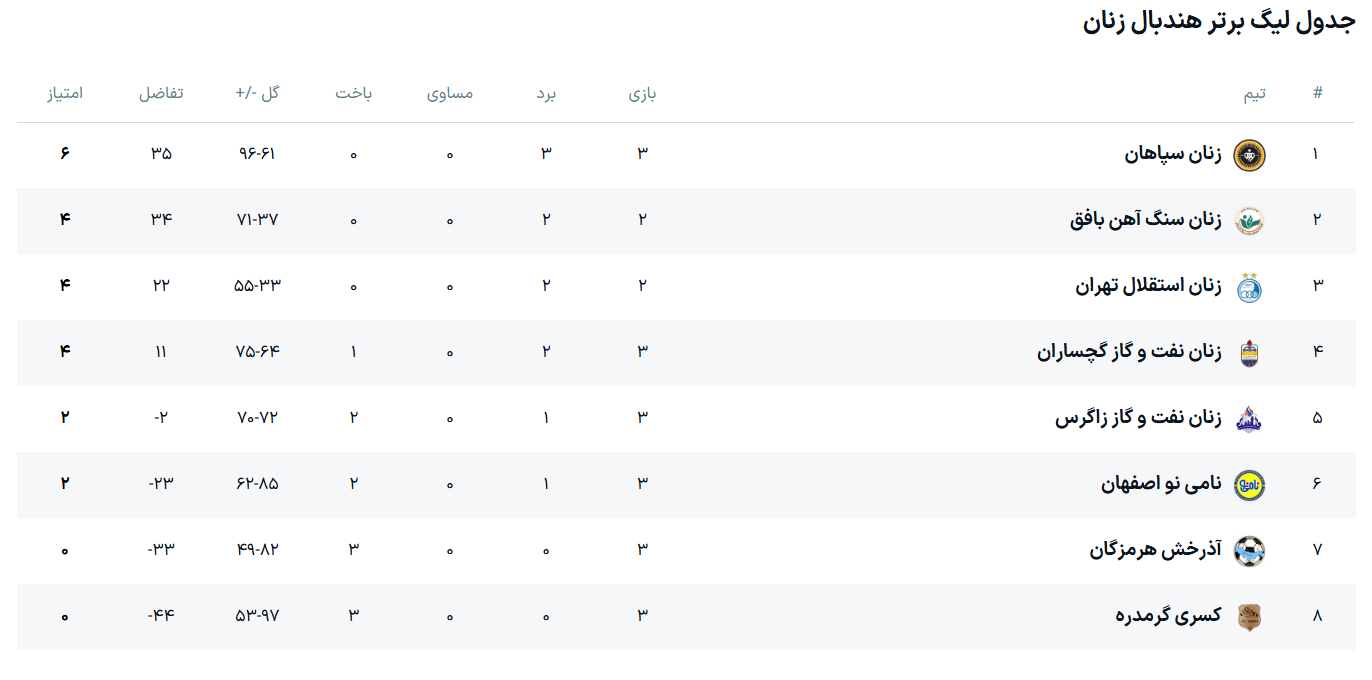Click the جدول لیگ برتر هندبال زنان heading
1372x680 pixels.
click(1218, 22)
